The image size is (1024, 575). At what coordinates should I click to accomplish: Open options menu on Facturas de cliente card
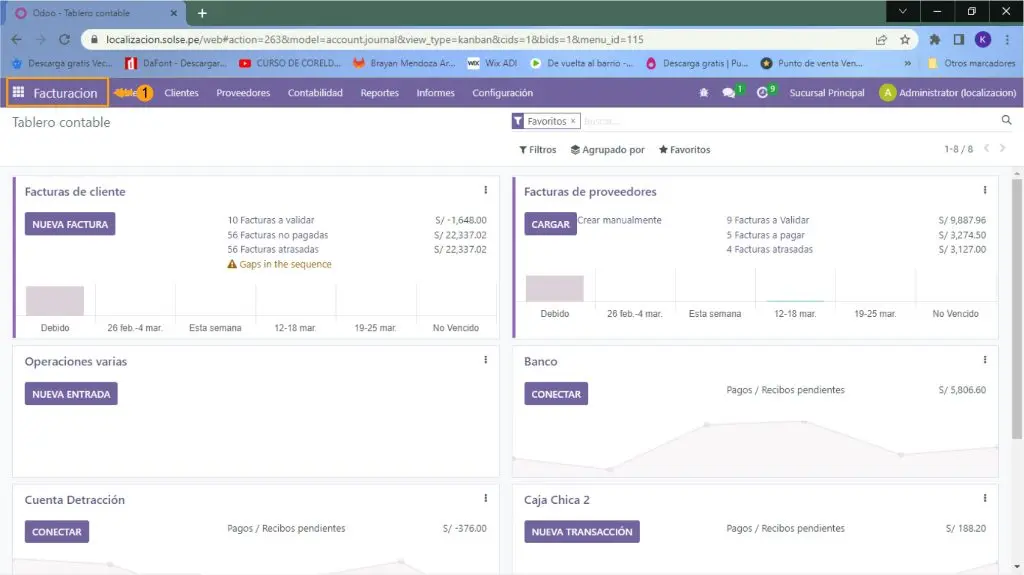486,190
